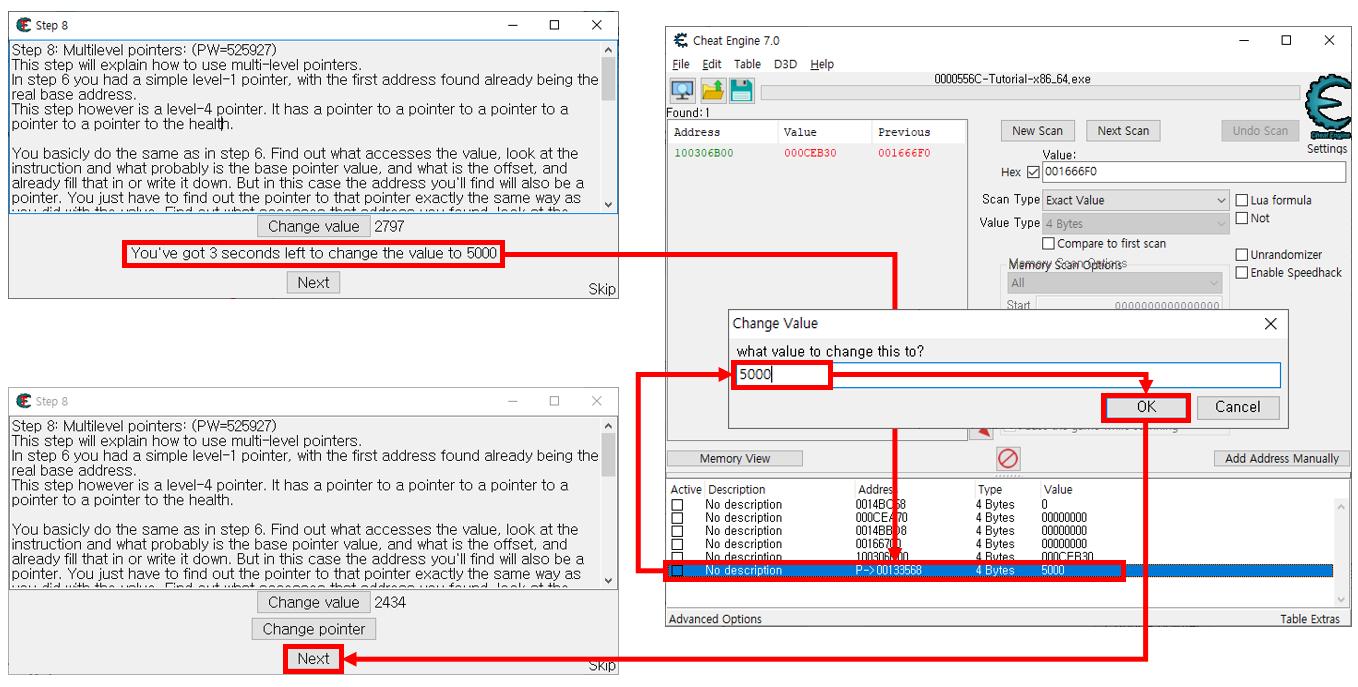Toggle Enable Speedhack checkbox
1358x687 pixels.
1242,273
